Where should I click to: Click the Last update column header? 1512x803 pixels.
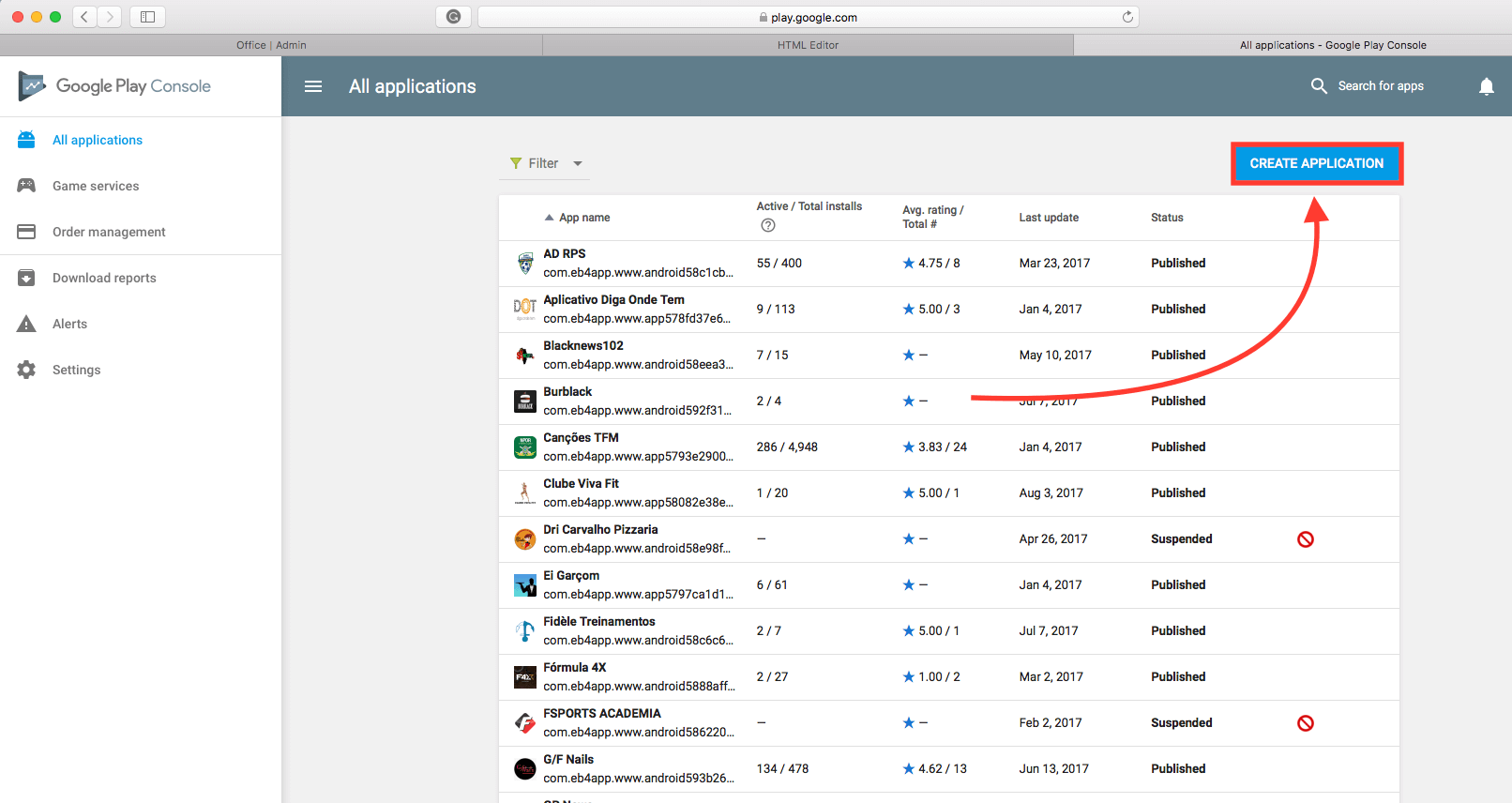pos(1049,218)
